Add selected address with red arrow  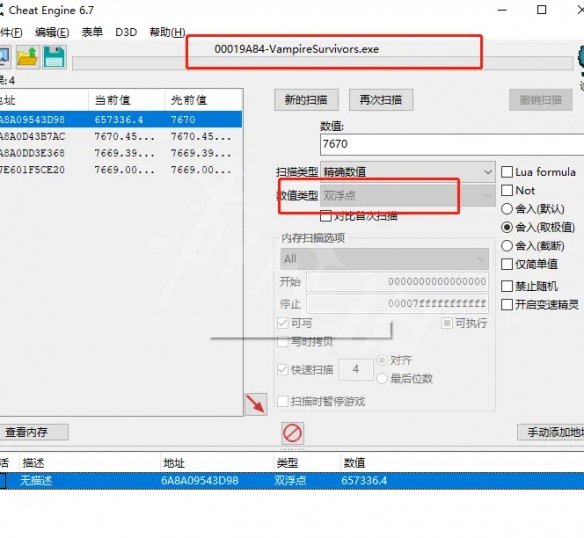(256, 404)
